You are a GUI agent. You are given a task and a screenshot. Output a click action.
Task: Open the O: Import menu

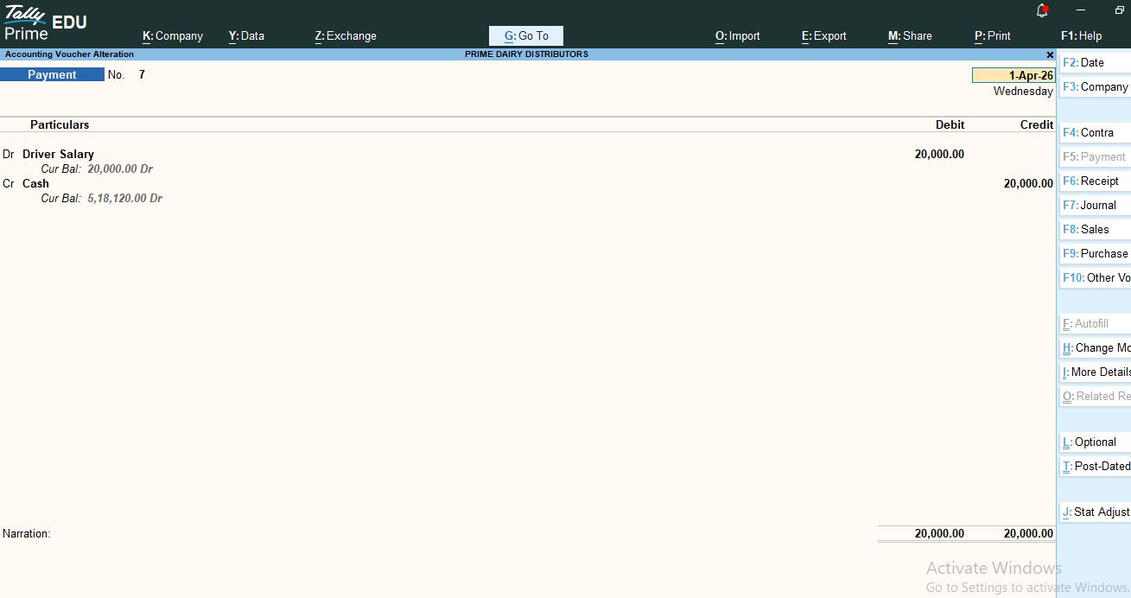pyautogui.click(x=737, y=36)
